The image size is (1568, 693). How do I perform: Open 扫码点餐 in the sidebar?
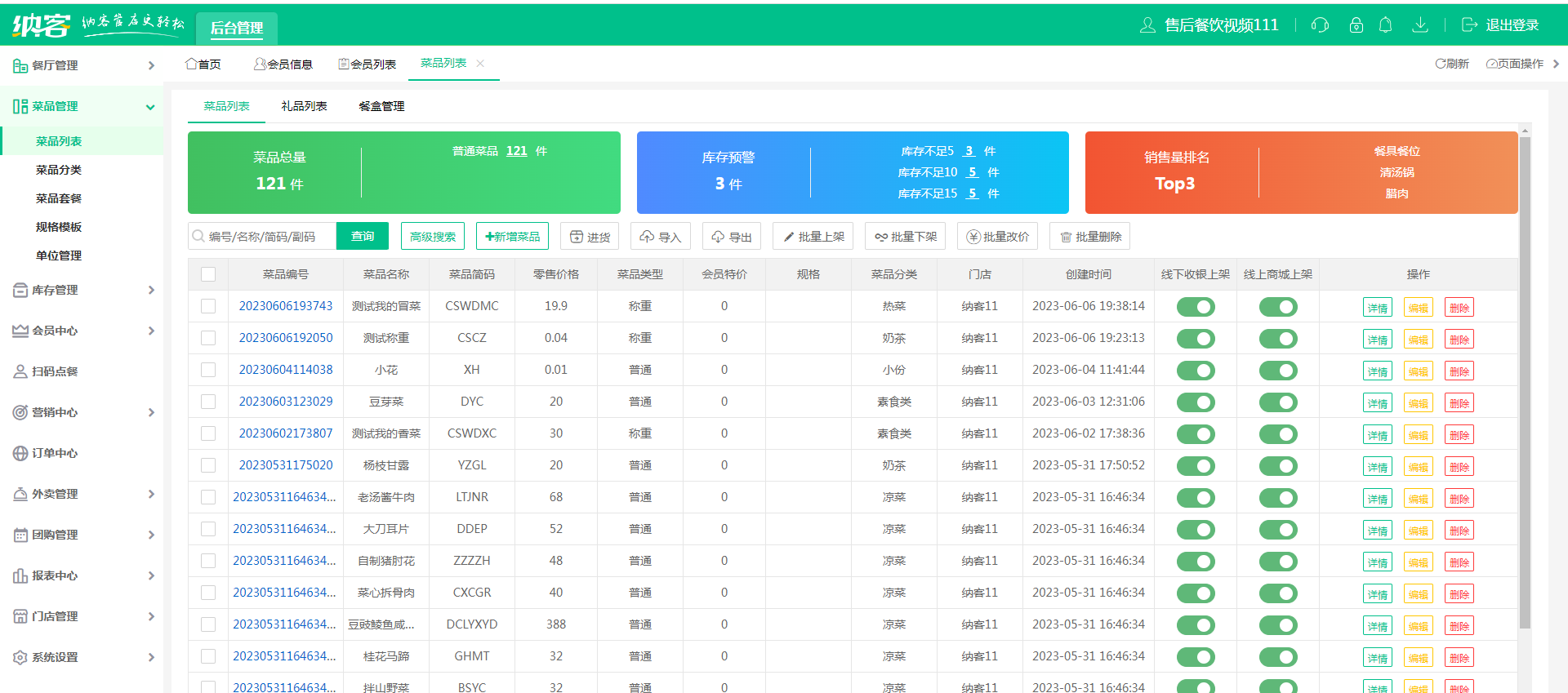tap(55, 371)
